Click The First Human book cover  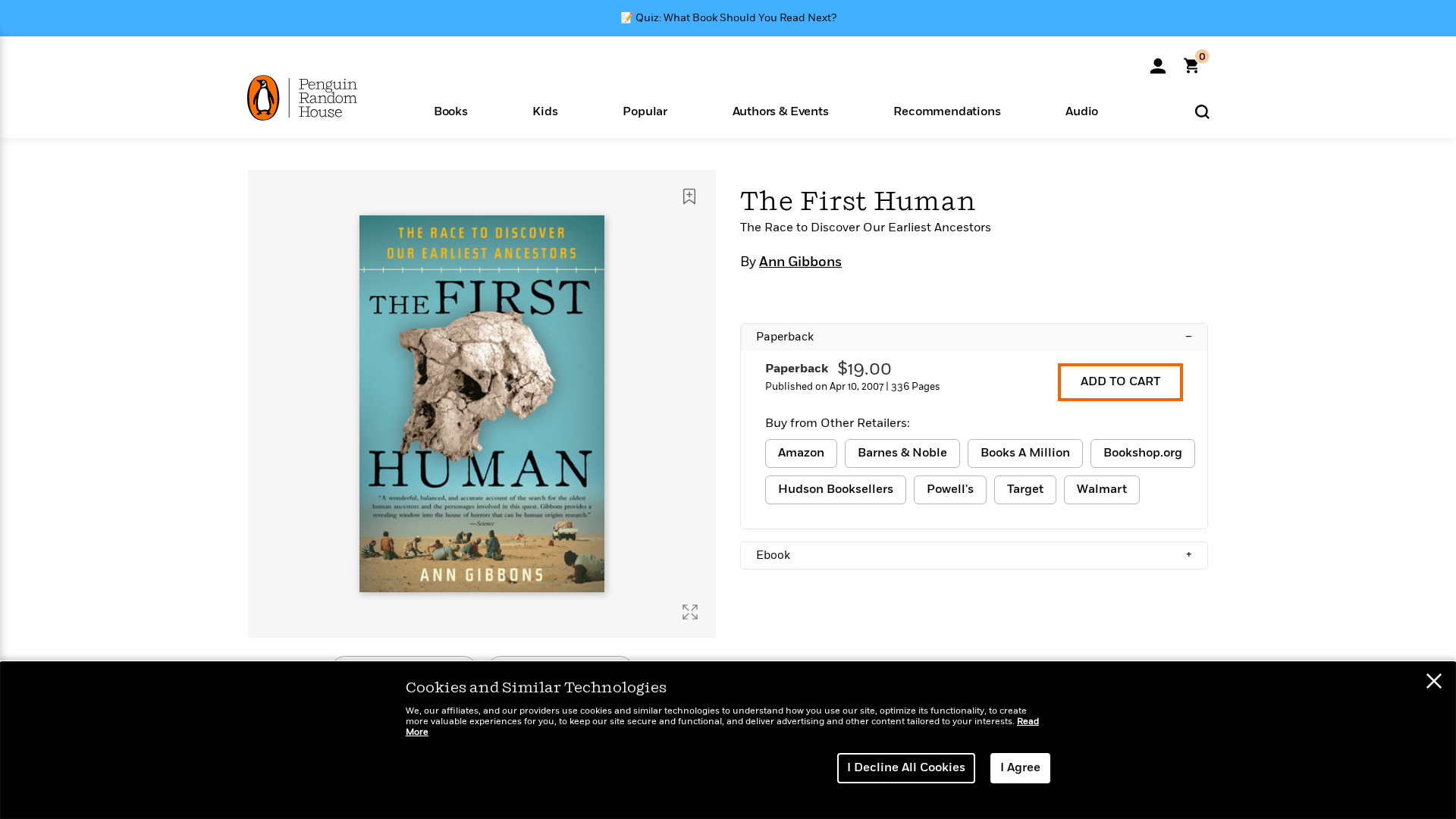coord(482,404)
